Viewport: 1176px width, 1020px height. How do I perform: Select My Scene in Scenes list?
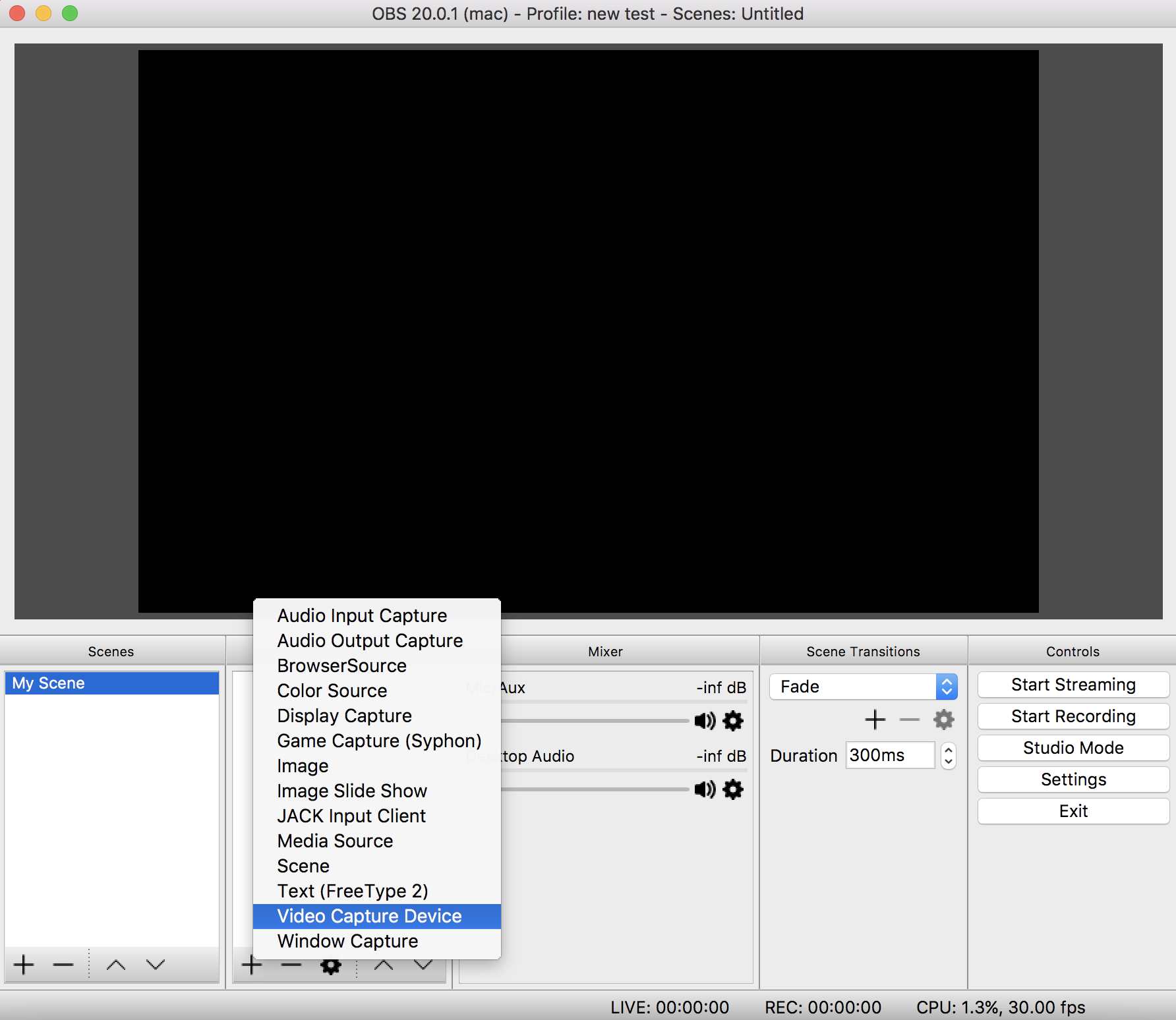(x=111, y=683)
